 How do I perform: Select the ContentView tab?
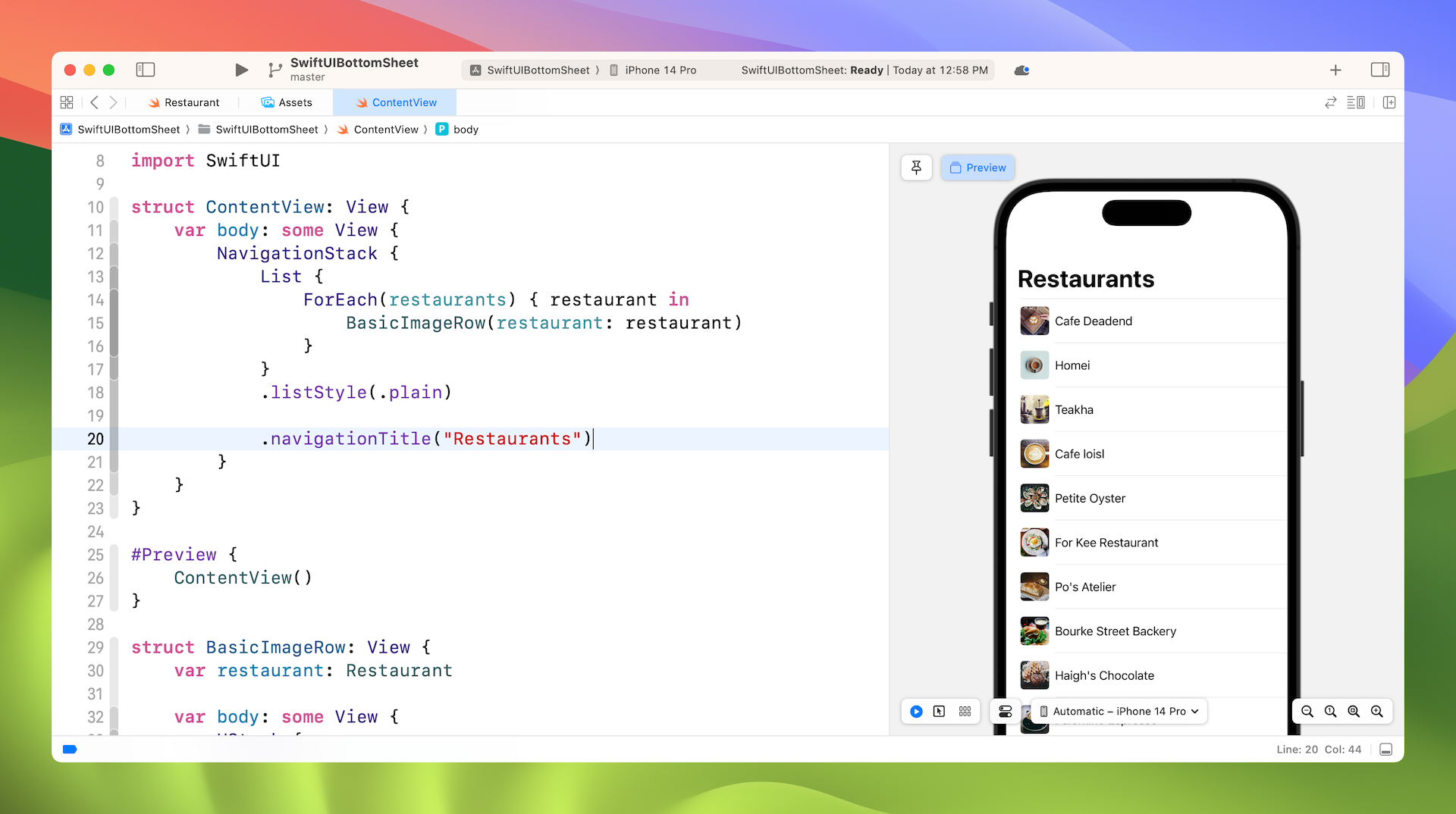tap(395, 102)
